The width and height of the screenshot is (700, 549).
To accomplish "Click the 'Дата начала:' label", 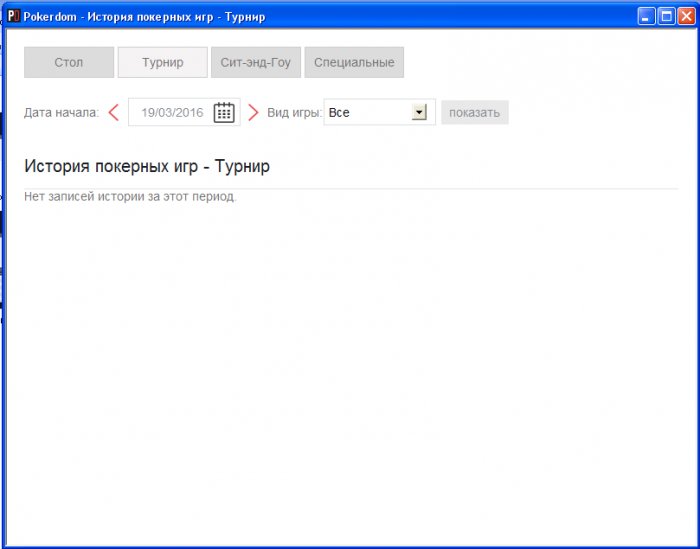I will [62, 112].
